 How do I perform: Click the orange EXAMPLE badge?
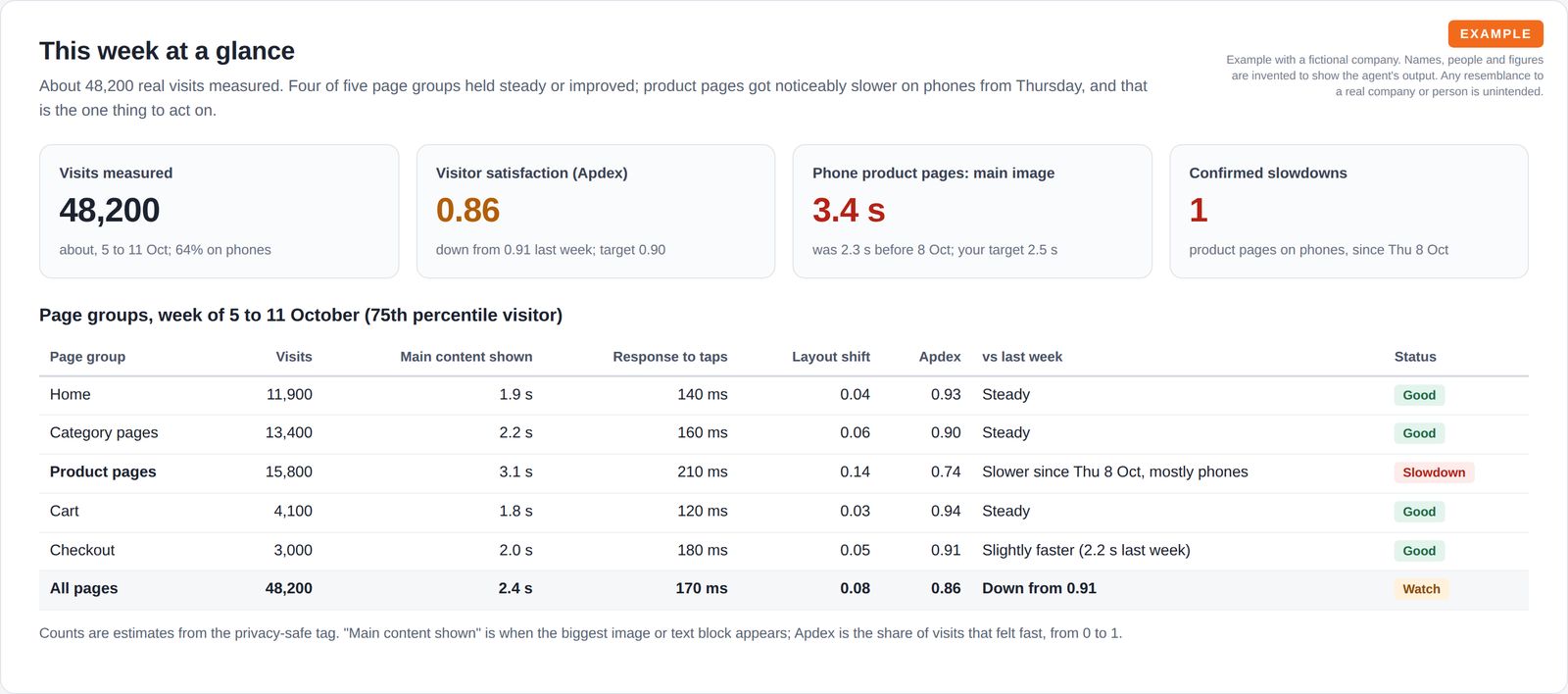pos(1495,33)
